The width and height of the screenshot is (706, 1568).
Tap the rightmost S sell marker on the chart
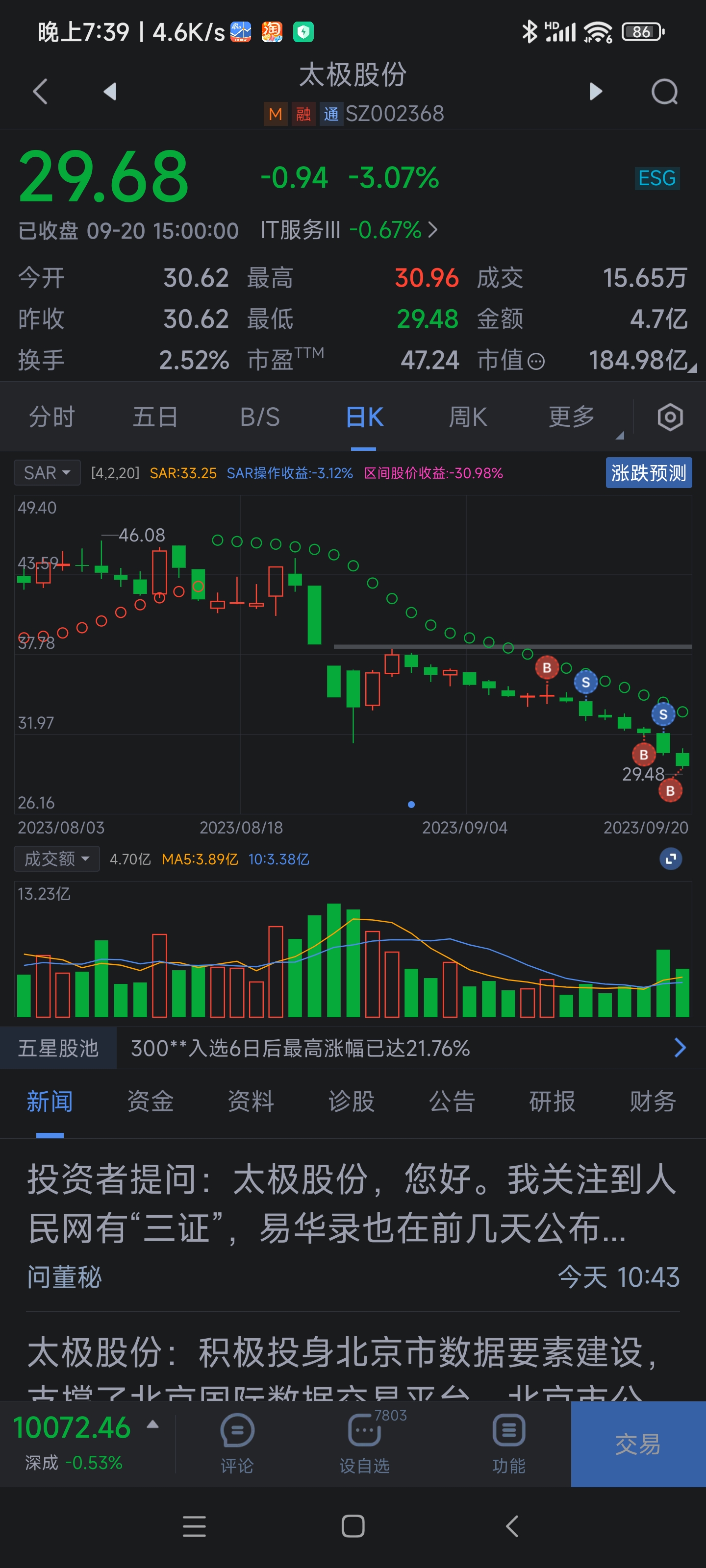tap(663, 714)
